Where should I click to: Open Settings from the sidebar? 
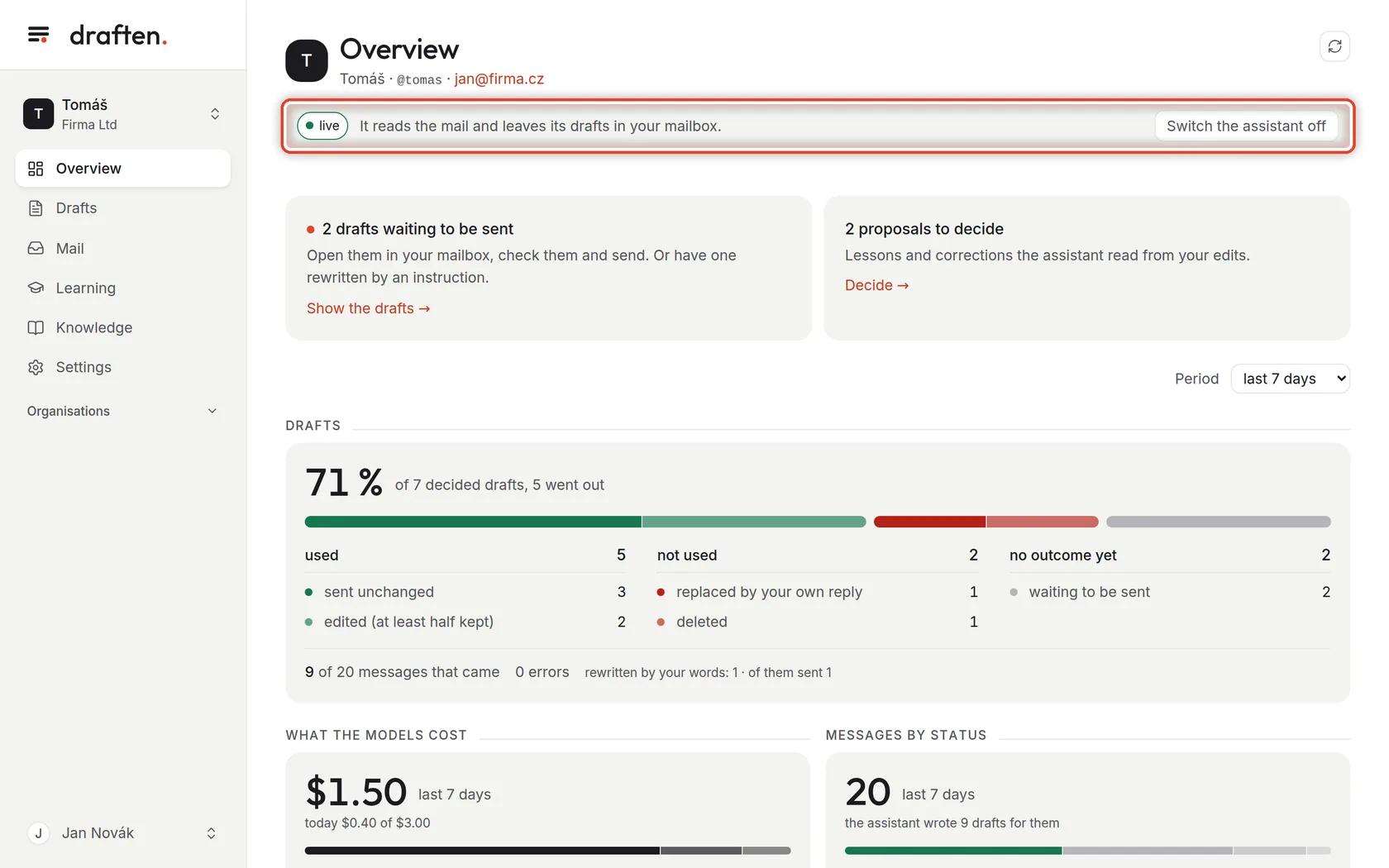(x=122, y=367)
